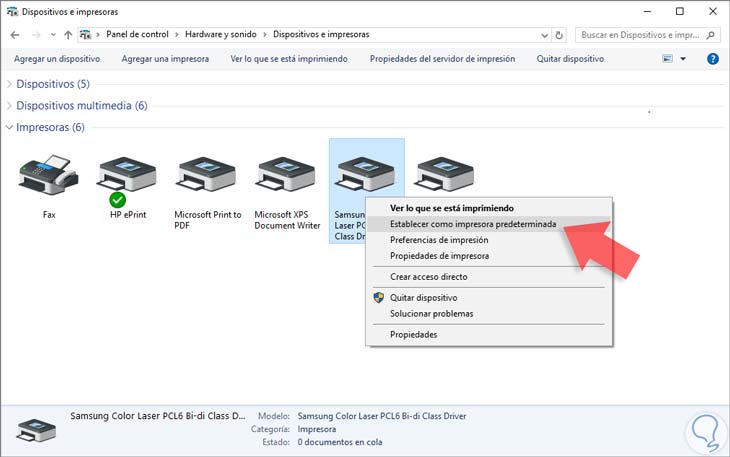Choose Ver lo que se está imprimiendo in context menu
The height and width of the screenshot is (457, 730).
click(x=452, y=208)
